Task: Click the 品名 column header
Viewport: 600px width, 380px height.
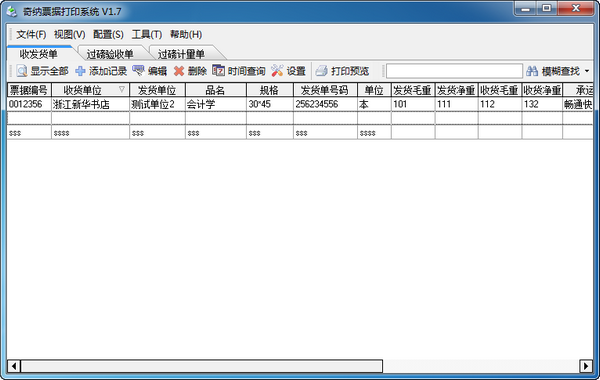Action: click(216, 90)
